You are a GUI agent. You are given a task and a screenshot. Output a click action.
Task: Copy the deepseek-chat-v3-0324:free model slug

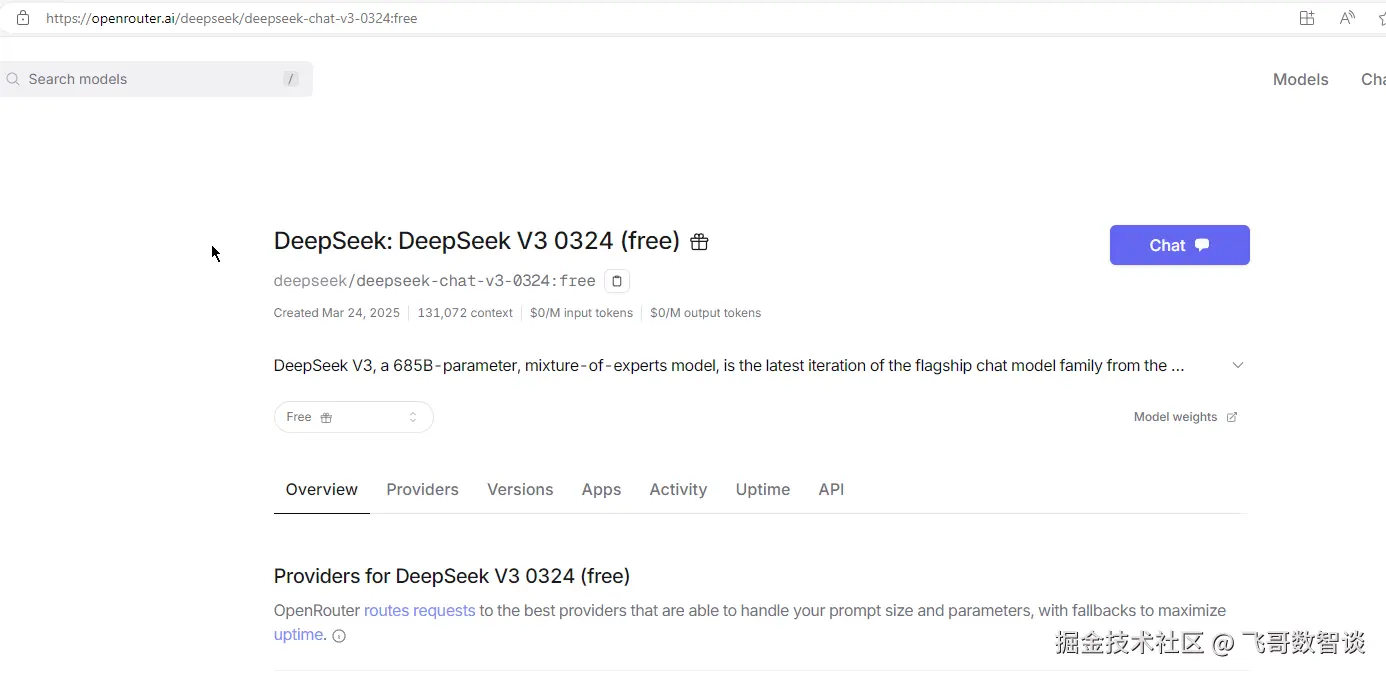click(x=617, y=281)
